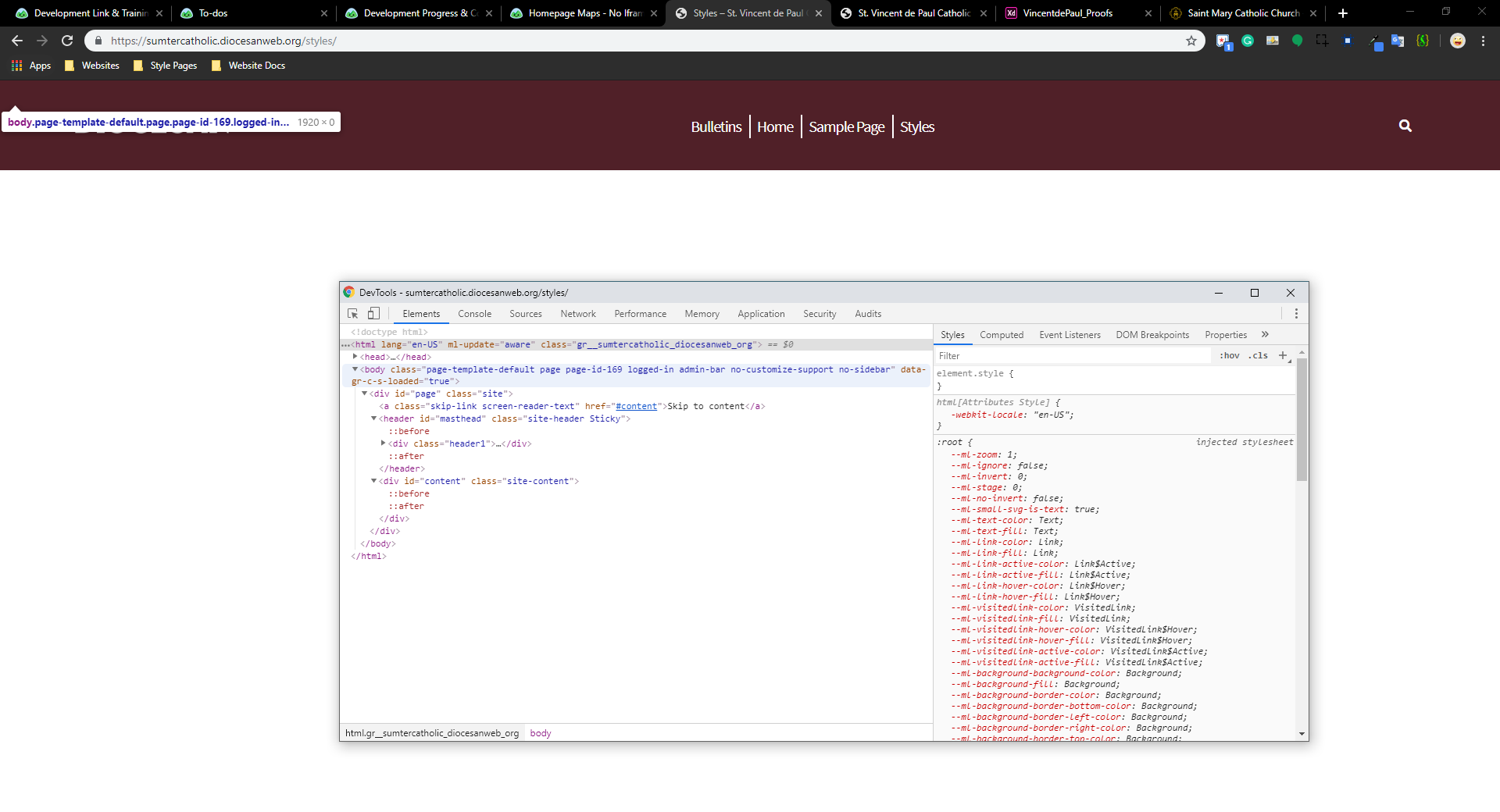This screenshot has width=1500, height=812.
Task: Bookmark this page with the star icon
Action: click(x=1191, y=41)
